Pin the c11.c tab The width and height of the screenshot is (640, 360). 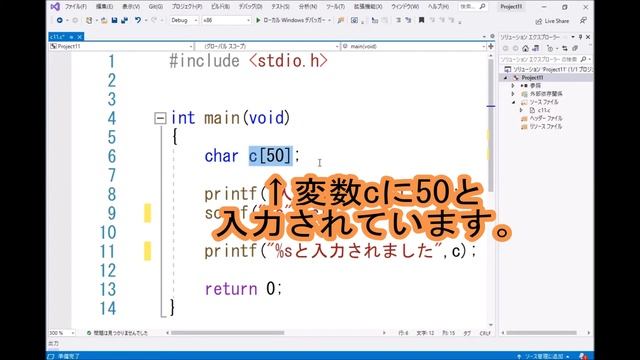coord(71,37)
